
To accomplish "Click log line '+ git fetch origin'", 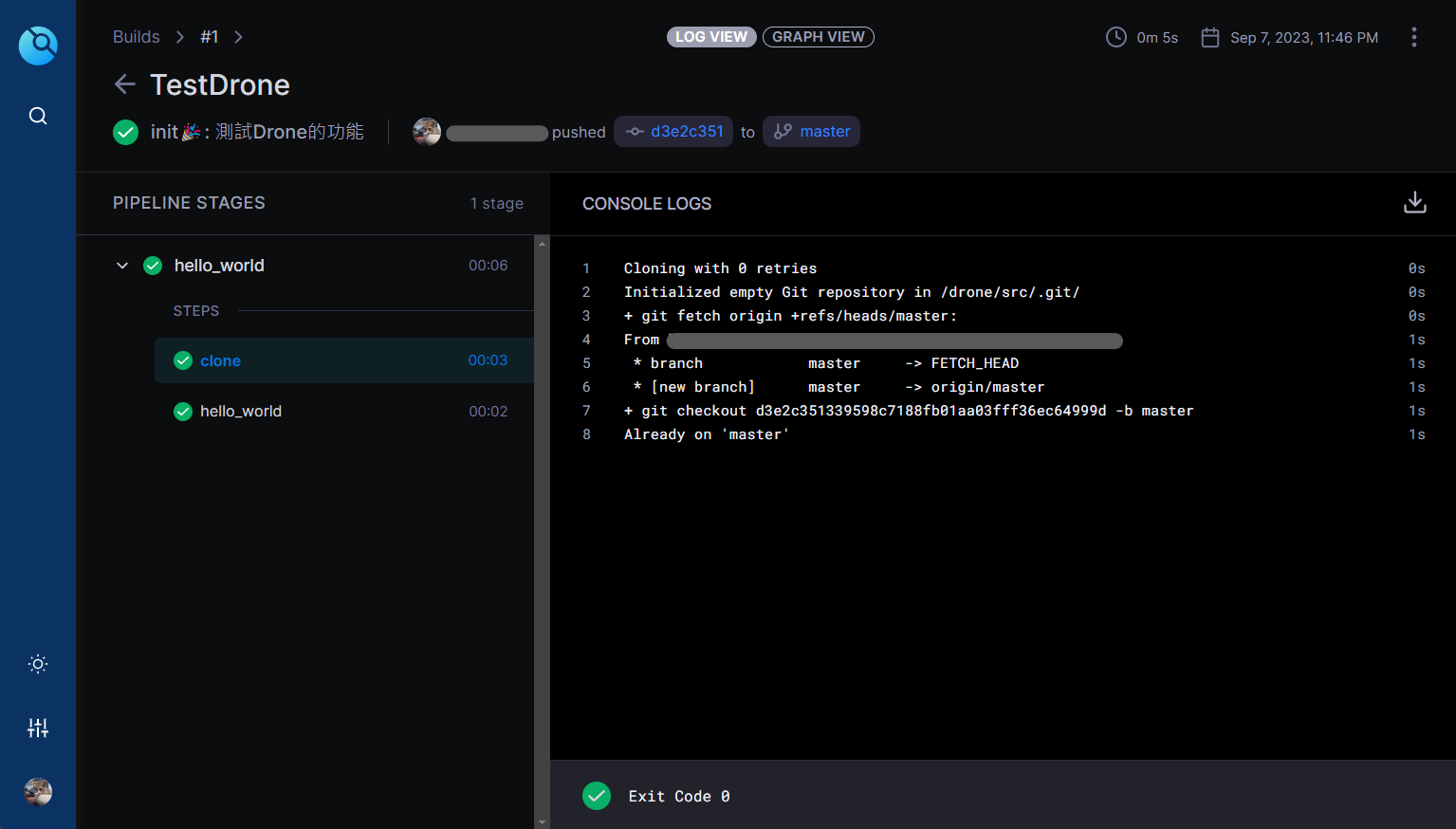I will (790, 316).
